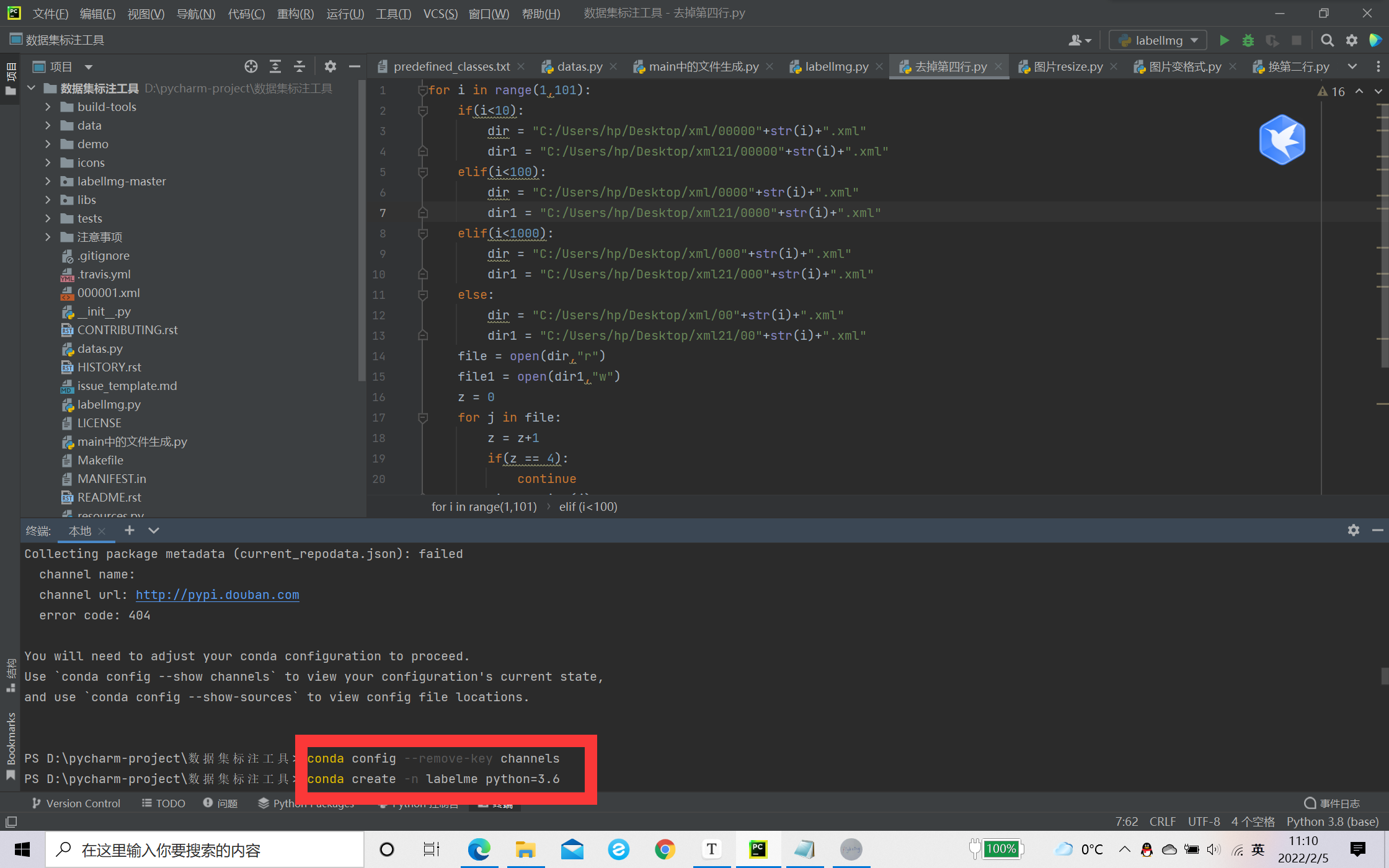Image resolution: width=1389 pixels, height=868 pixels.
Task: Switch to the labelImg.py editor tab
Action: click(x=836, y=66)
